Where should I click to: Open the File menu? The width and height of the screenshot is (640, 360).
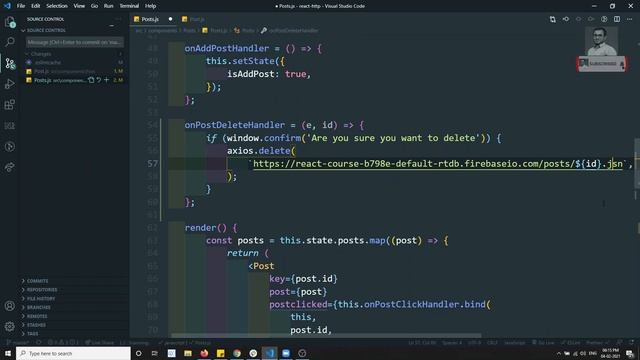[21, 6]
